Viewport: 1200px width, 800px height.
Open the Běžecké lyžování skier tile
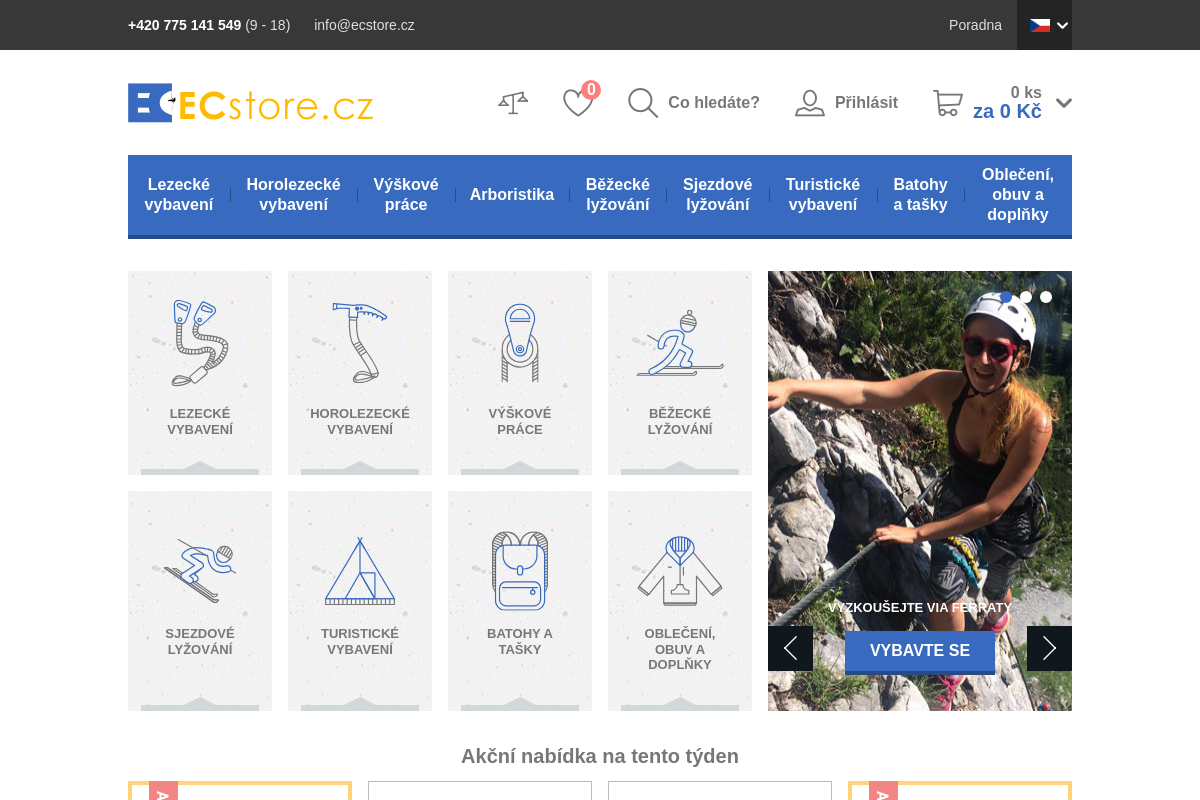tap(680, 372)
